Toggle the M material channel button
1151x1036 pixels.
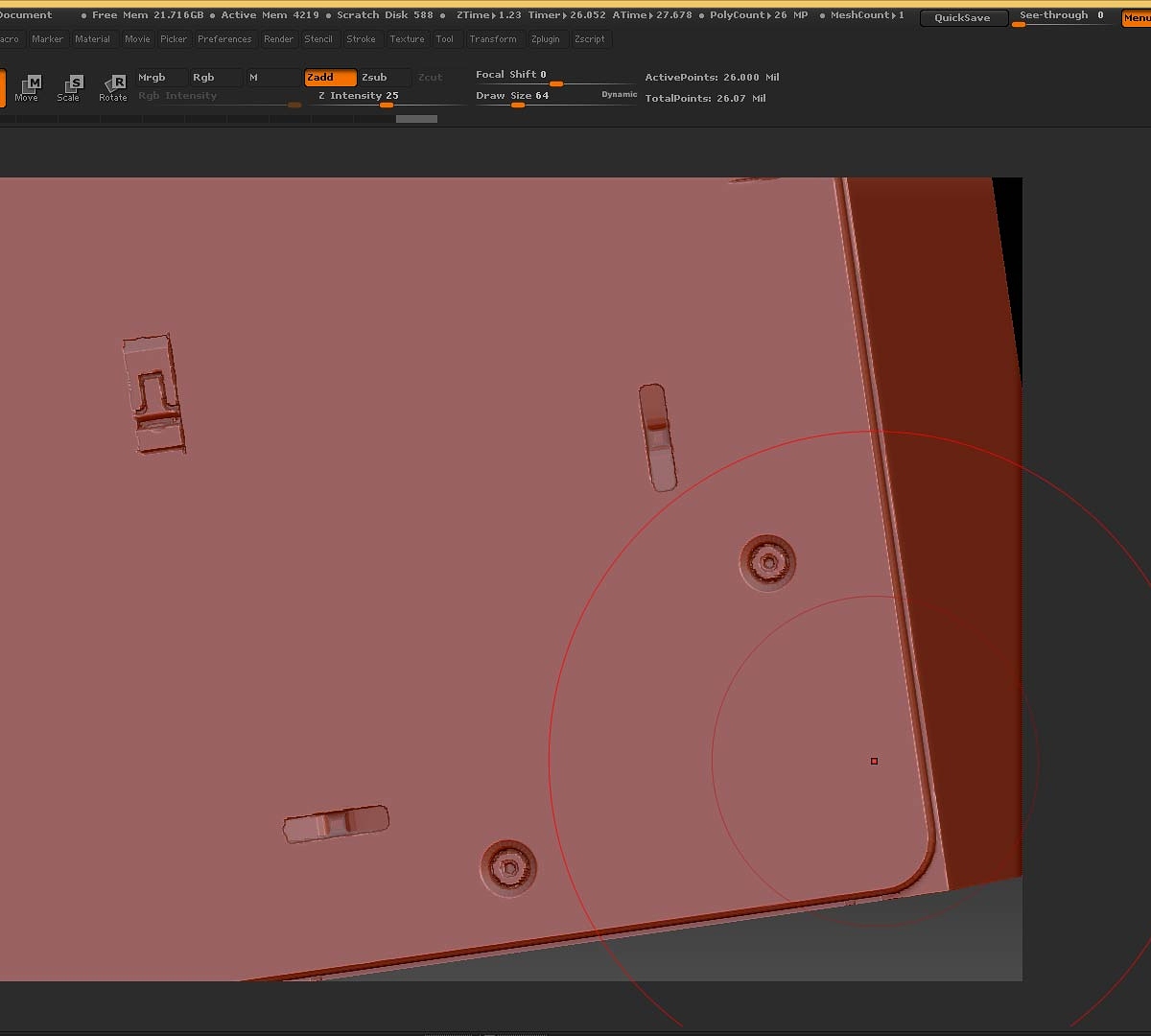(271, 78)
